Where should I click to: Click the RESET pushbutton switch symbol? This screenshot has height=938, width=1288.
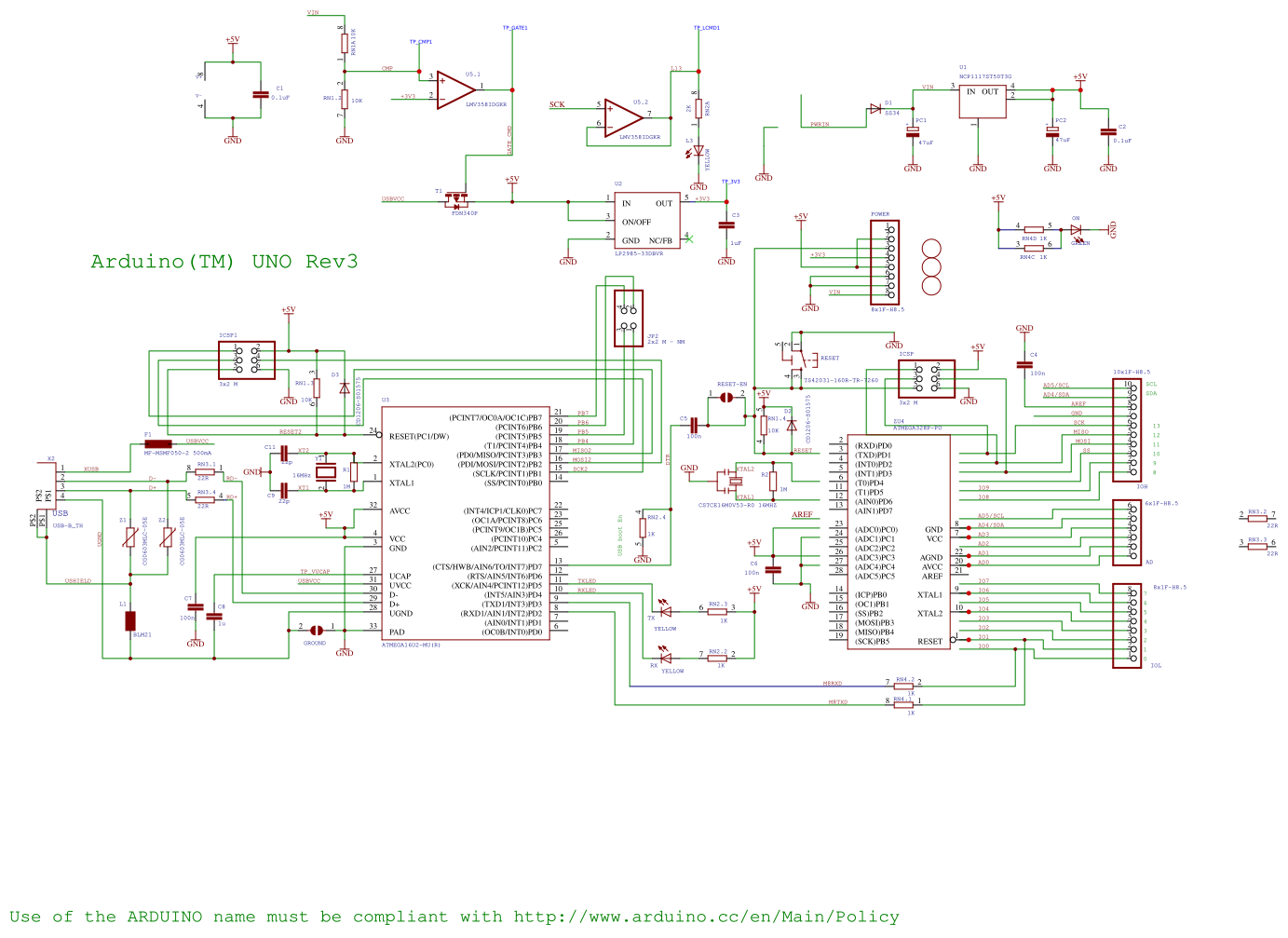(799, 359)
